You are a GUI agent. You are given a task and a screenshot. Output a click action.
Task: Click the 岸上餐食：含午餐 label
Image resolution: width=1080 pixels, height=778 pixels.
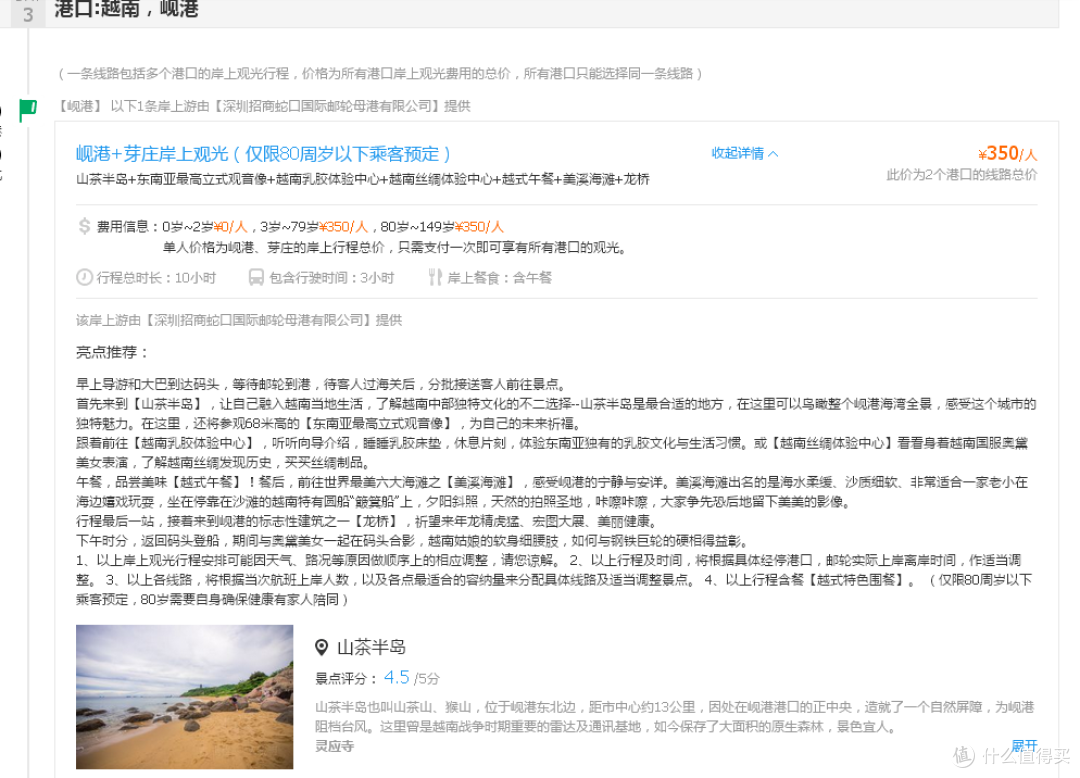499,277
